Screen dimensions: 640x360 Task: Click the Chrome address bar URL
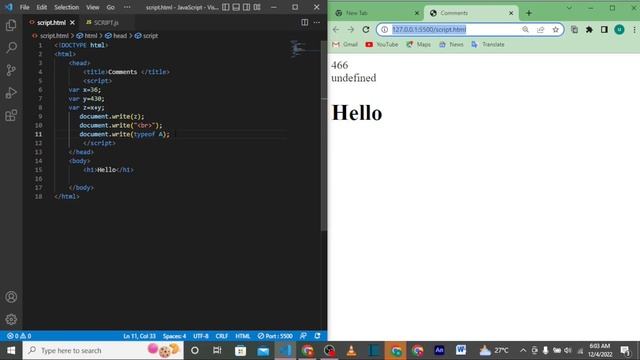(x=429, y=29)
